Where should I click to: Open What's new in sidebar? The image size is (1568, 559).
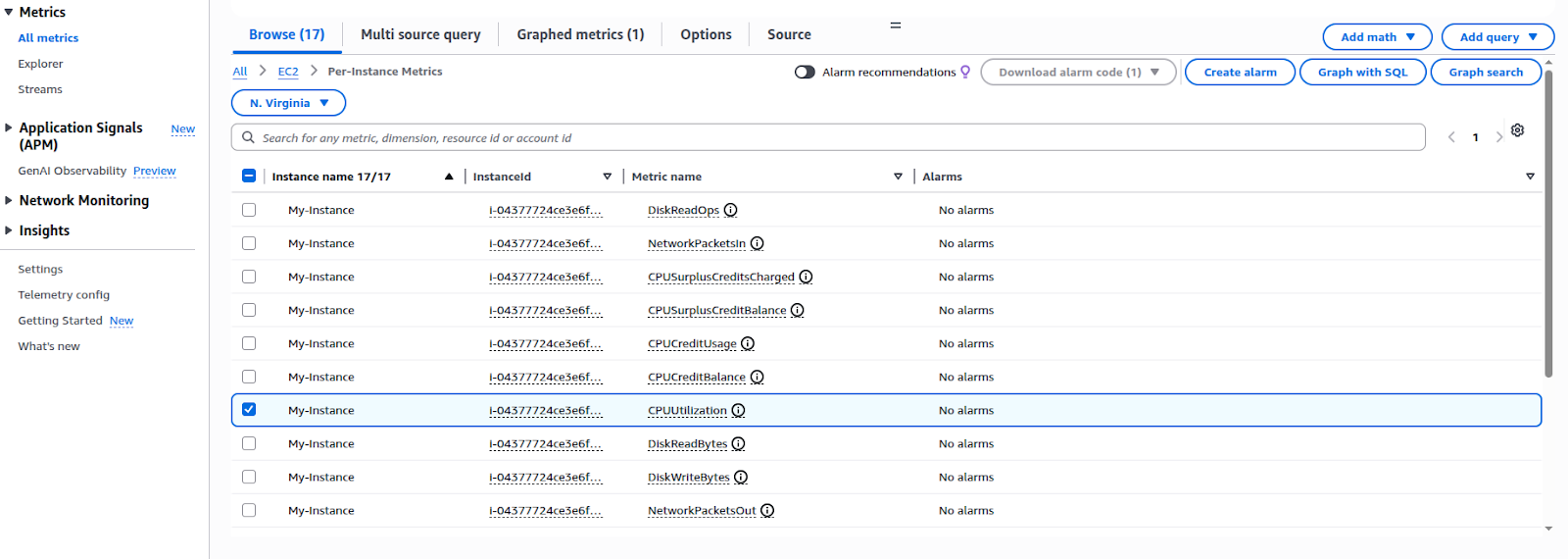coord(49,346)
